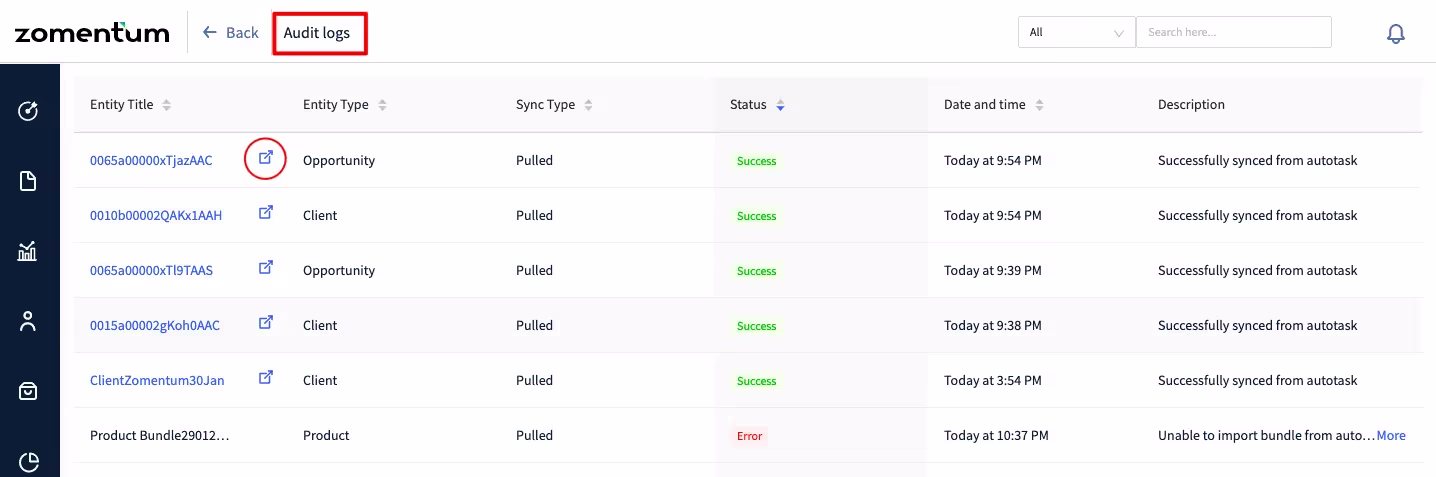Click Success badge in ClientZomentum30Jan row
Image resolution: width=1436 pixels, height=477 pixels.
point(757,381)
